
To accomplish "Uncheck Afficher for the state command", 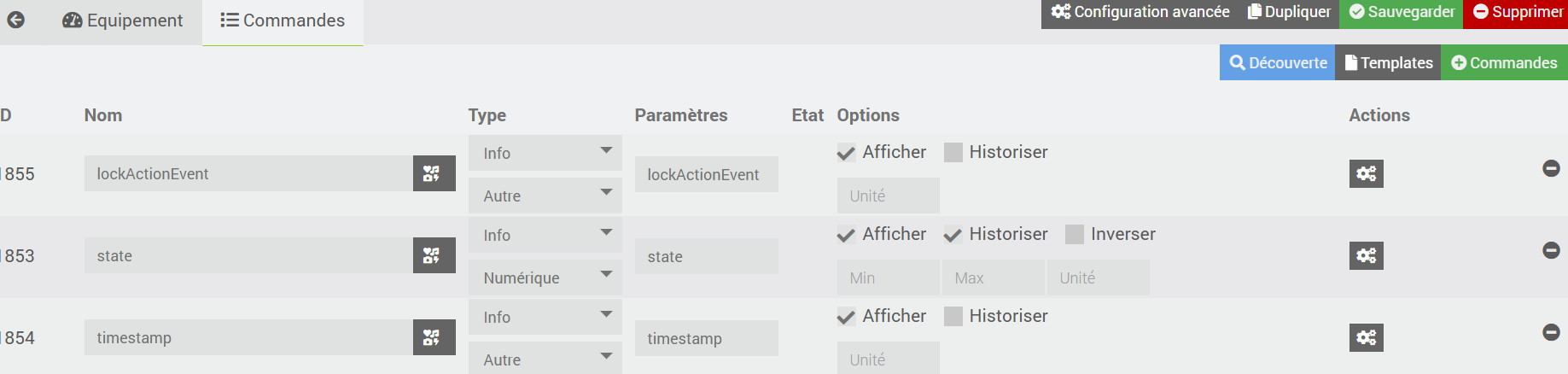I will tap(846, 235).
